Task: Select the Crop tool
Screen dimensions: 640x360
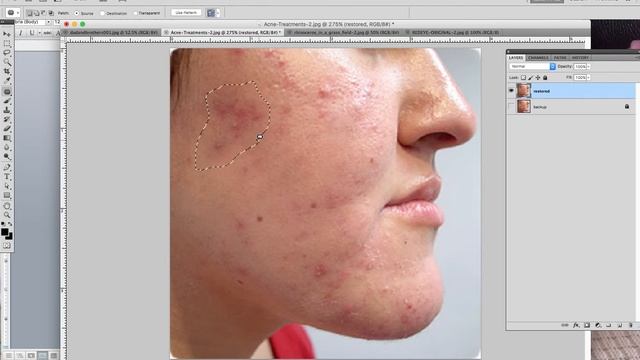Action: tap(7, 72)
